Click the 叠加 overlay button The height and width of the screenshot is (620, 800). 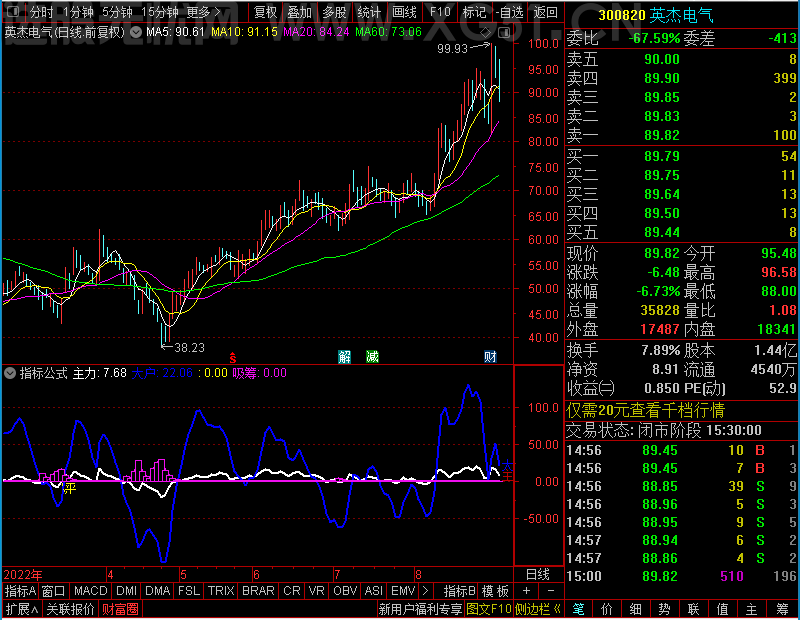pyautogui.click(x=299, y=12)
